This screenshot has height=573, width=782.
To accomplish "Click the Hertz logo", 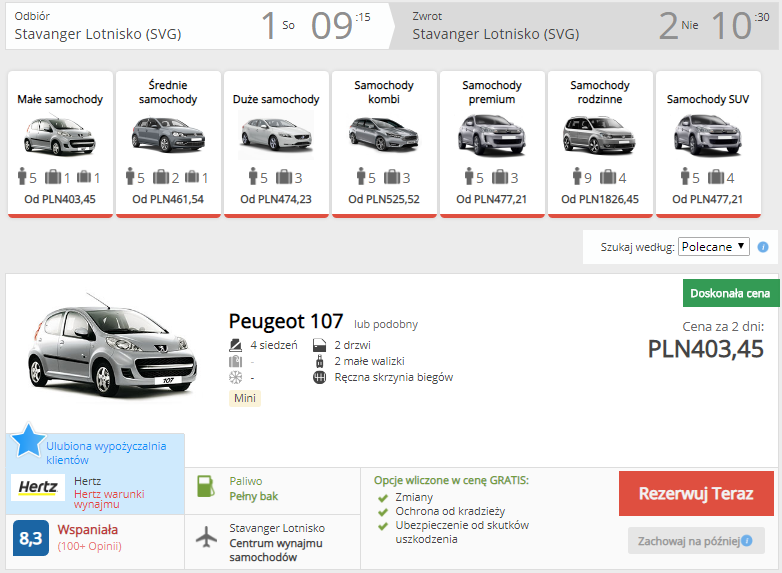I will click(38, 488).
